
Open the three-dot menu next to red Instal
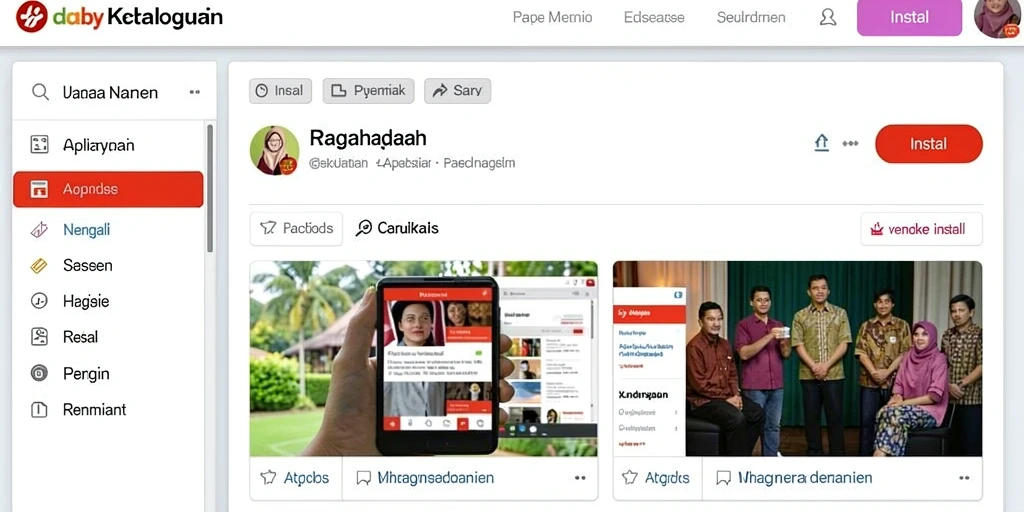(x=850, y=144)
